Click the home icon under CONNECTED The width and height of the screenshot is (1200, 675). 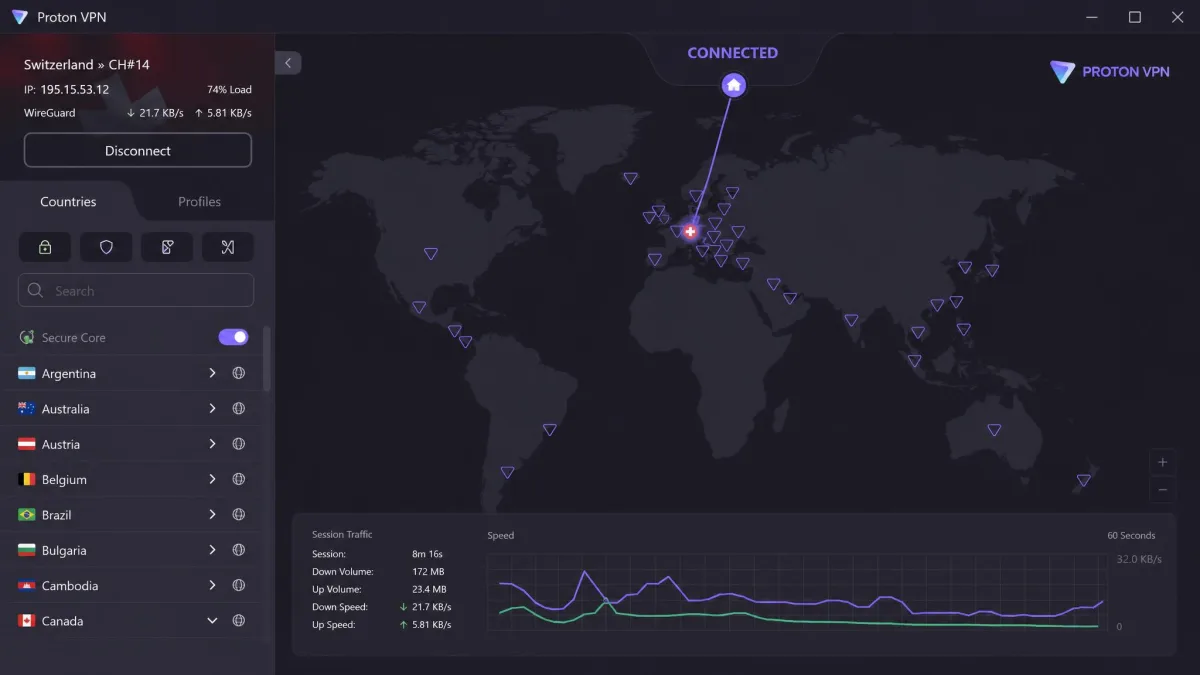point(734,85)
